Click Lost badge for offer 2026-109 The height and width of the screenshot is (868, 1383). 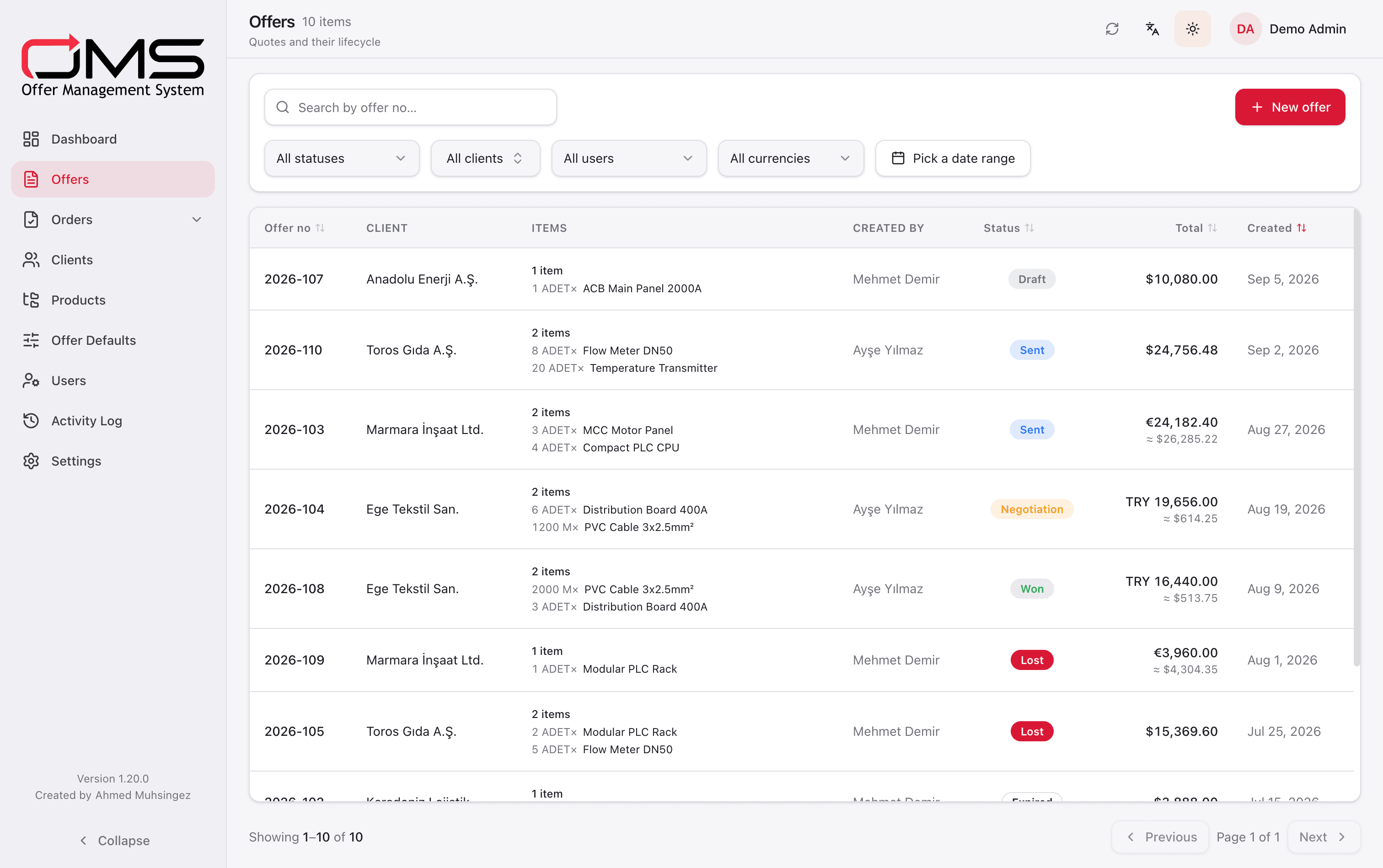pyautogui.click(x=1032, y=660)
